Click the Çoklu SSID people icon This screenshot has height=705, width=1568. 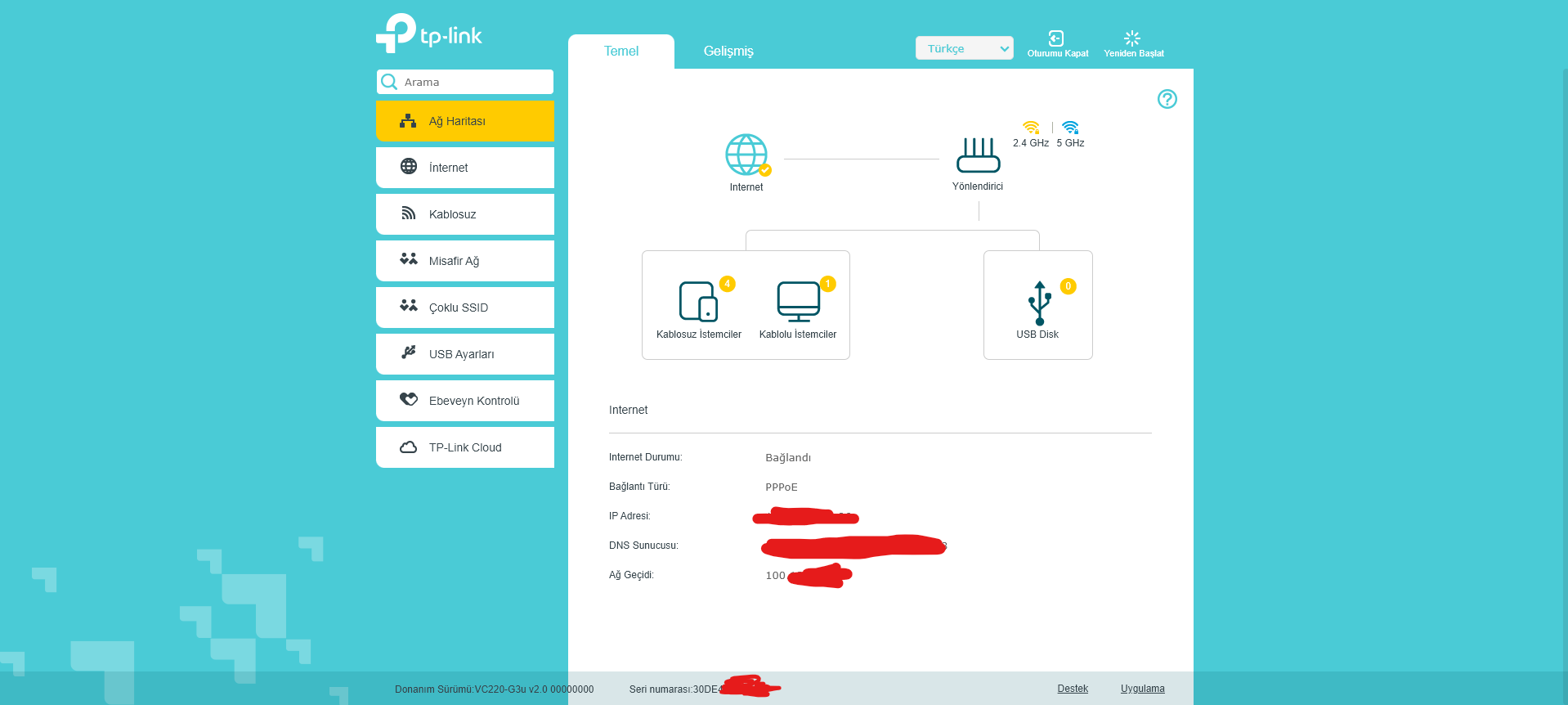coord(409,306)
